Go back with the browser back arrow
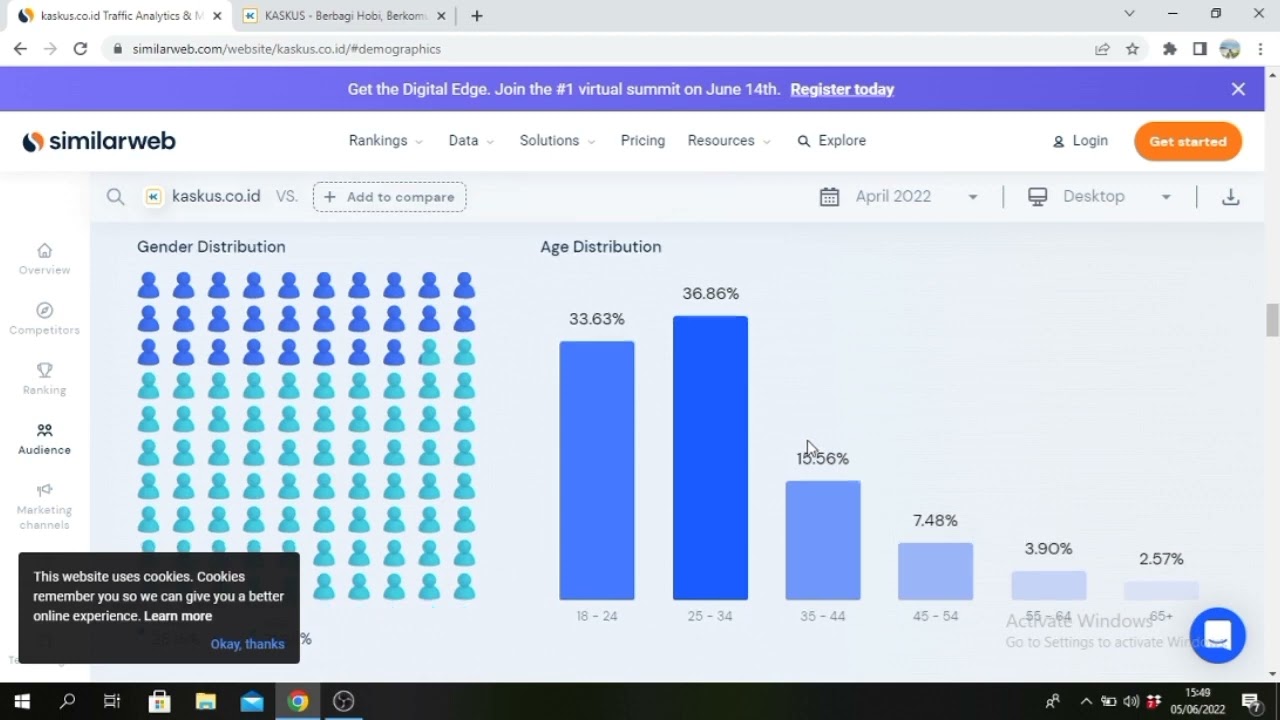The width and height of the screenshot is (1280, 720). 20,48
